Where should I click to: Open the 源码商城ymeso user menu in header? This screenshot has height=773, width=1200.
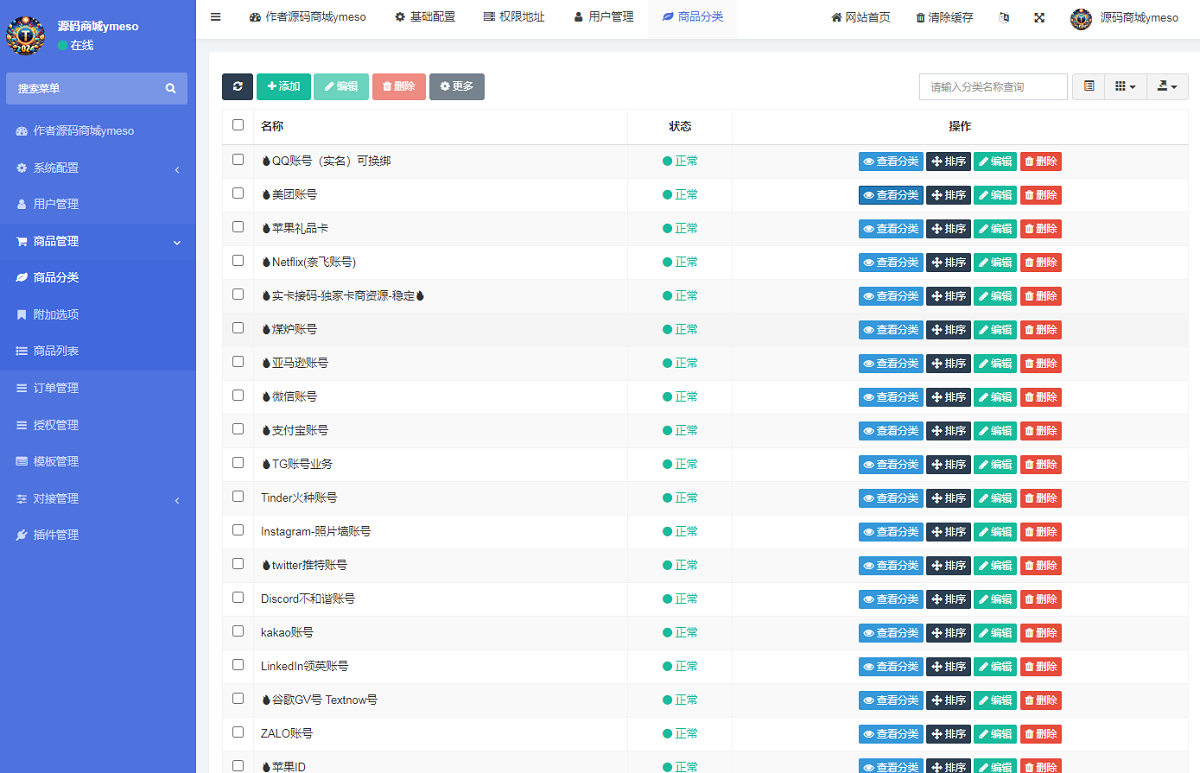point(1124,18)
